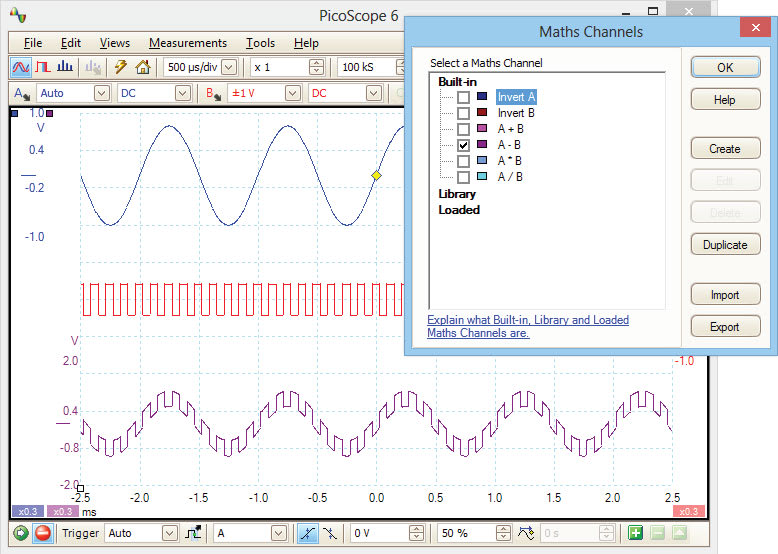This screenshot has width=778, height=554.
Task: Enable the A * B maths channel checkbox
Action: pos(463,161)
